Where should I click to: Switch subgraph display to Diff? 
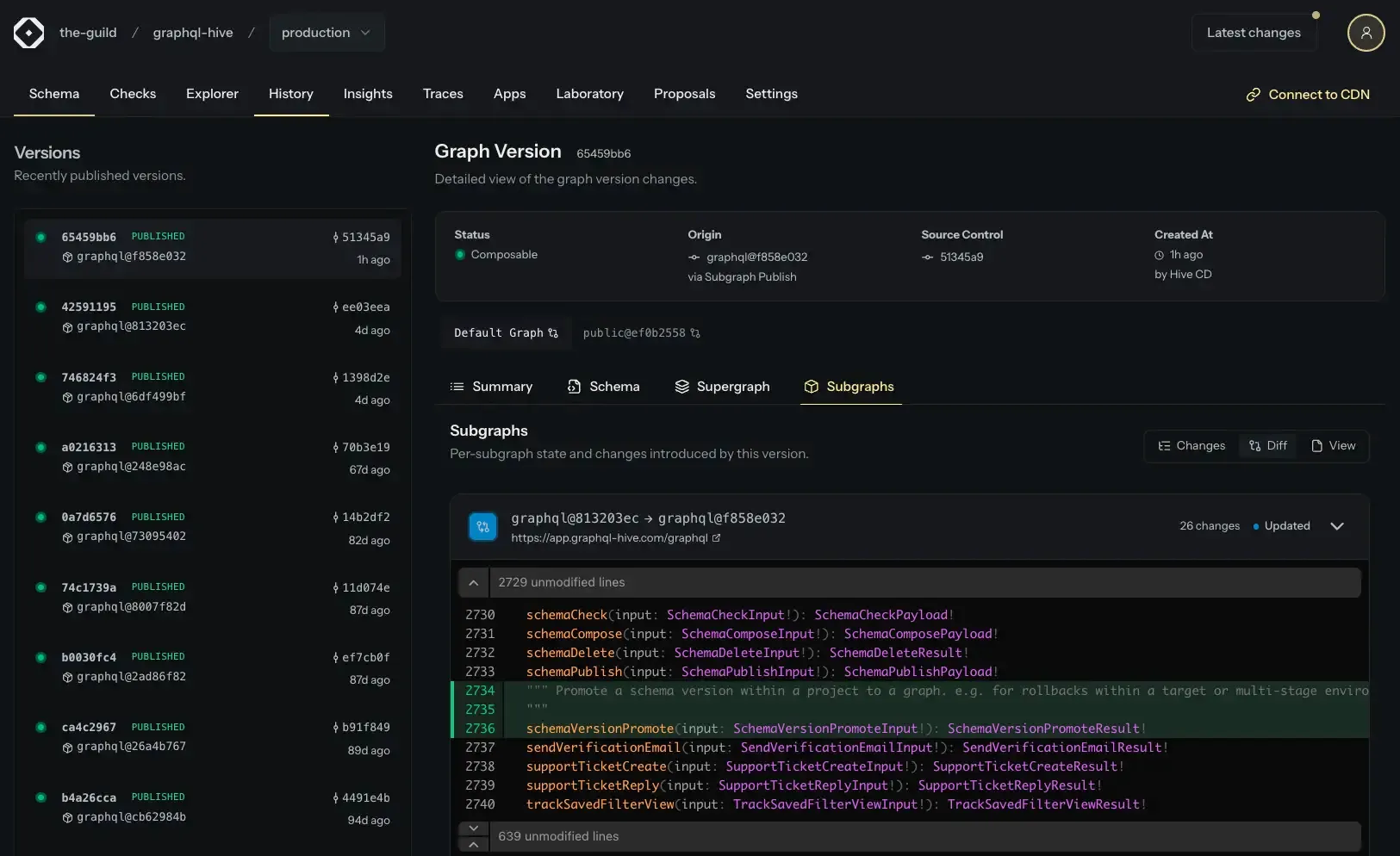[1268, 446]
